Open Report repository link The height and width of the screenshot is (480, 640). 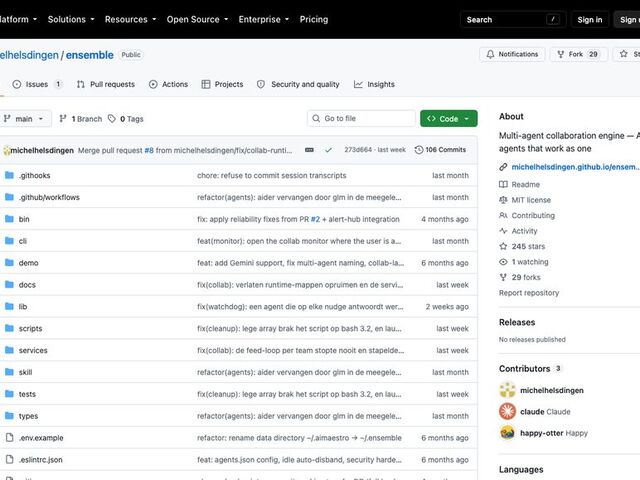click(x=529, y=293)
